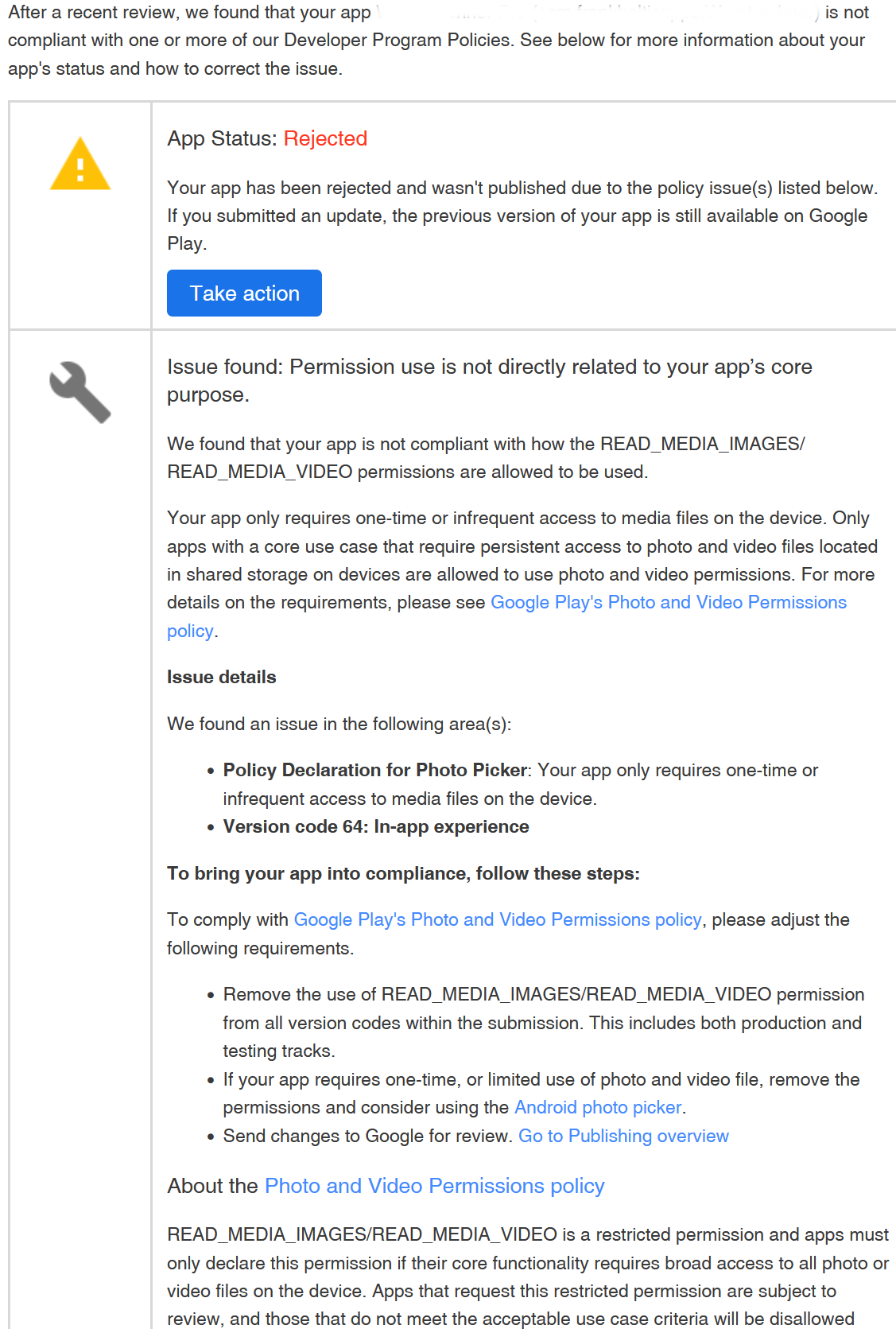Image resolution: width=896 pixels, height=1329 pixels.
Task: Click the redacted app name in the intro
Action: pos(596,13)
